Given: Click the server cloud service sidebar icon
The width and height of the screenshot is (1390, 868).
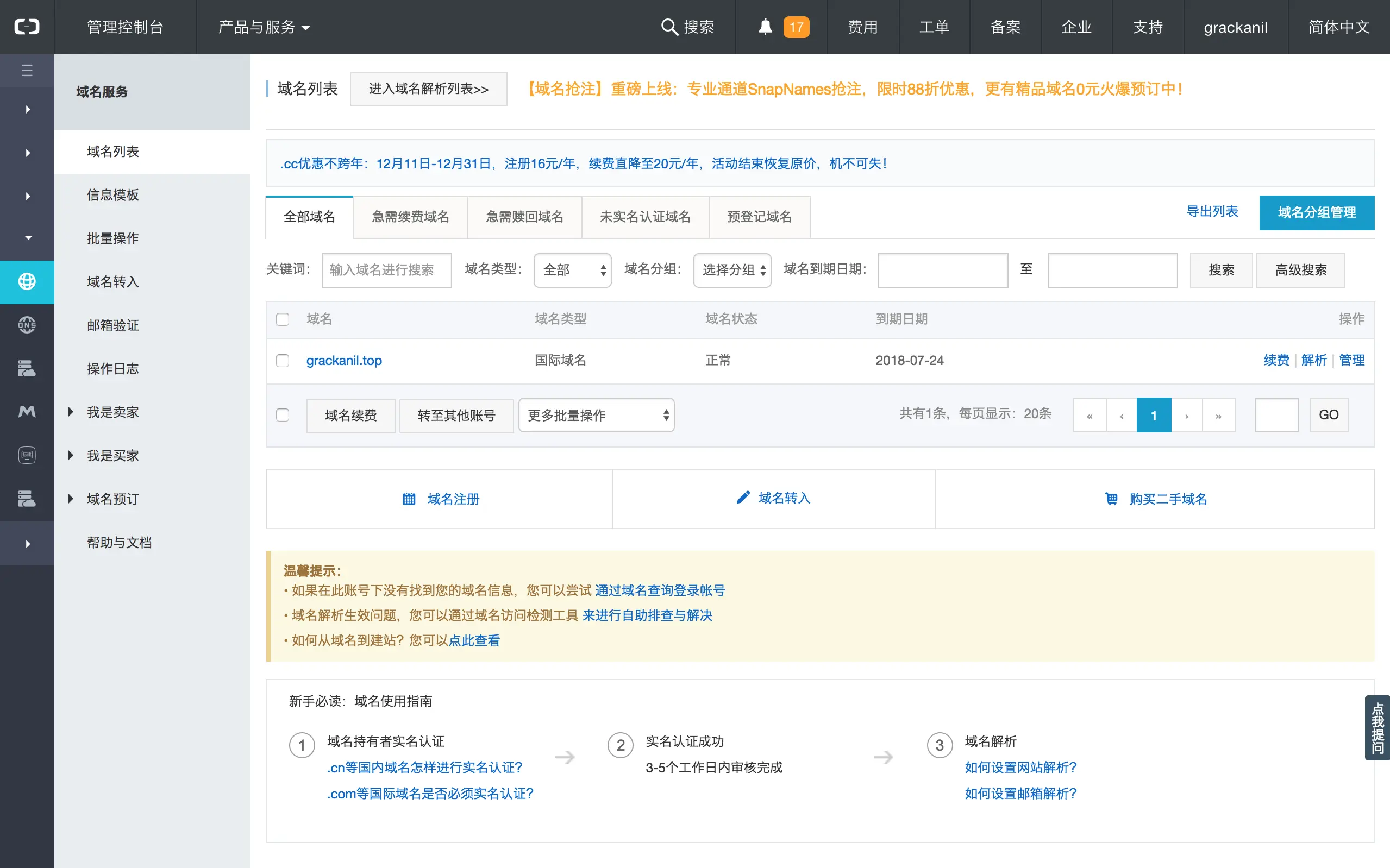Looking at the screenshot, I should click(x=27, y=369).
